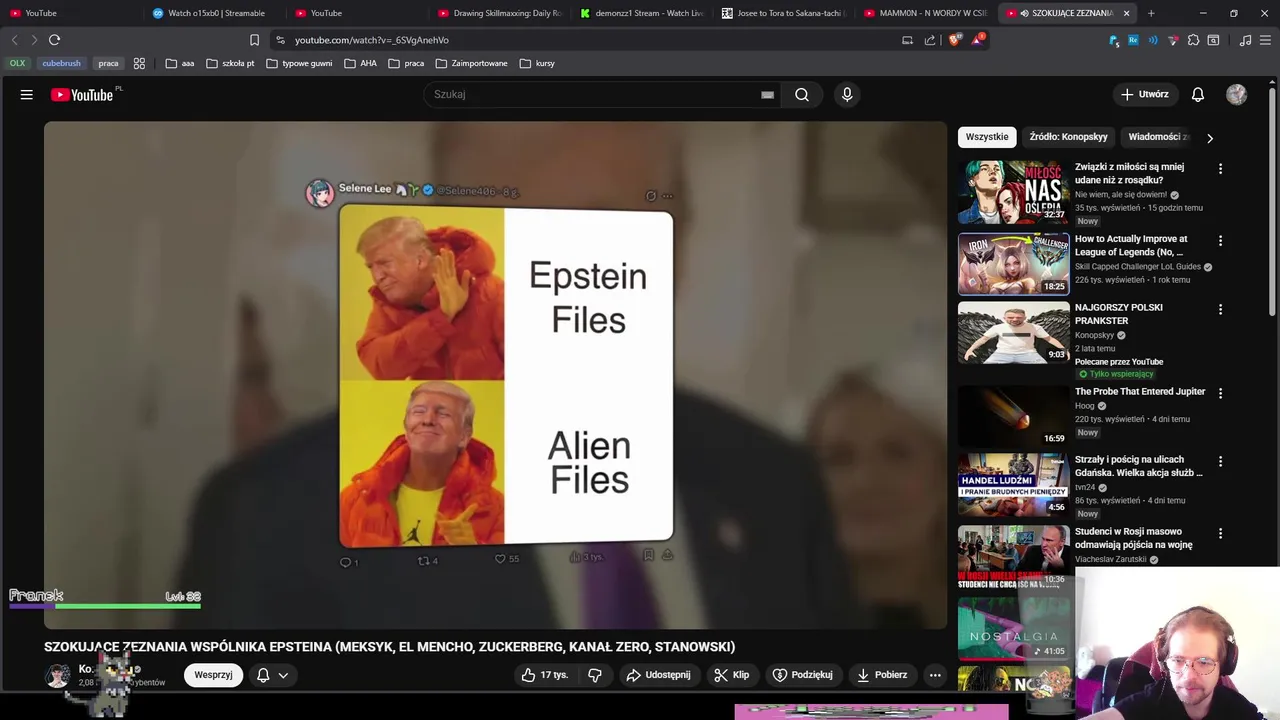Image resolution: width=1280 pixels, height=720 pixels.
Task: Open options for How to Actually Improve video
Action: click(1220, 241)
